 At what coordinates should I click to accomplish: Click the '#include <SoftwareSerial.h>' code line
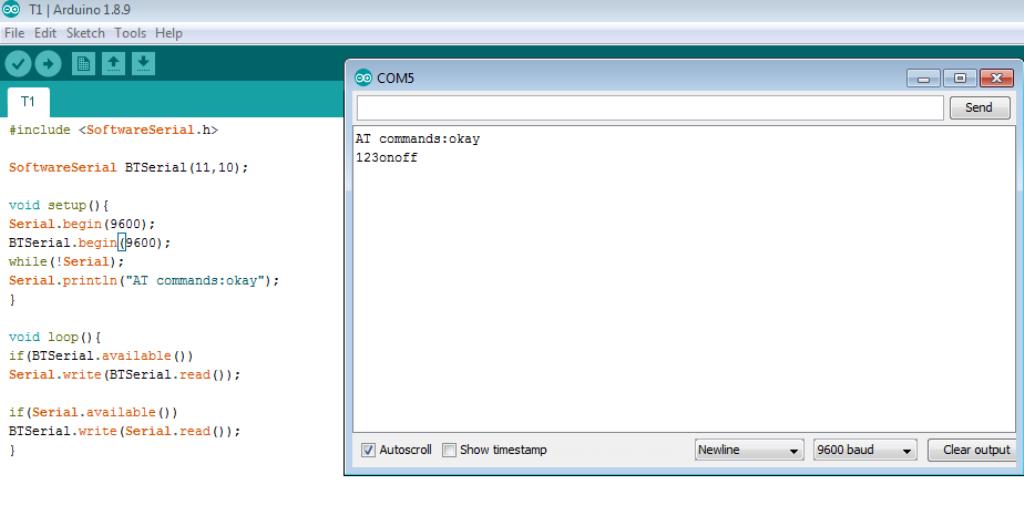pos(113,130)
